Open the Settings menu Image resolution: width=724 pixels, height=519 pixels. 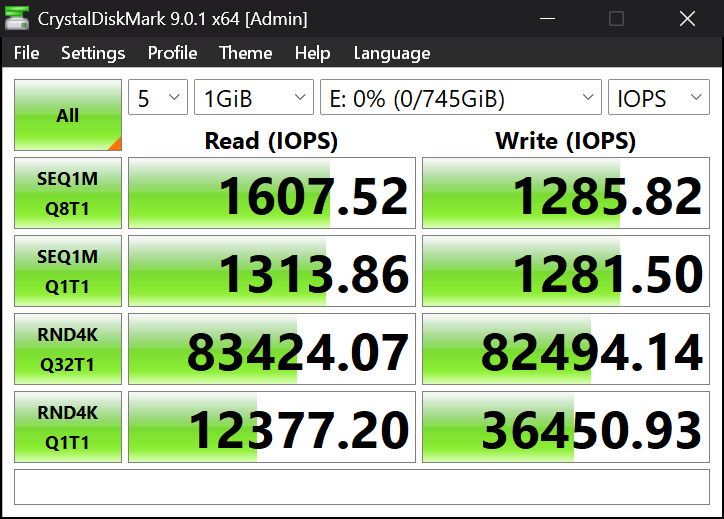93,53
